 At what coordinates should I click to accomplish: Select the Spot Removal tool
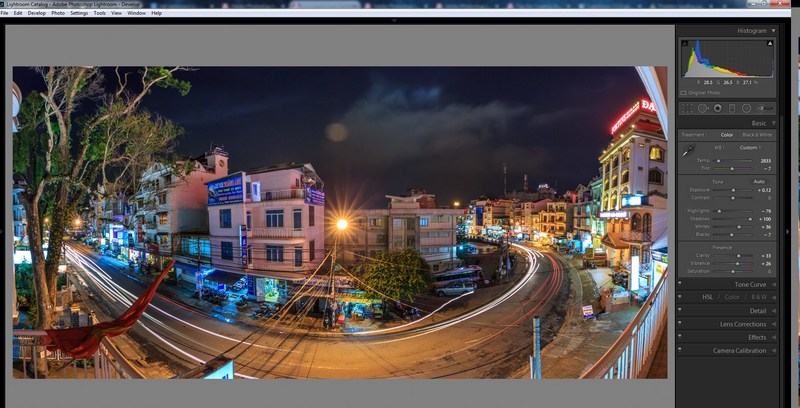(x=702, y=108)
